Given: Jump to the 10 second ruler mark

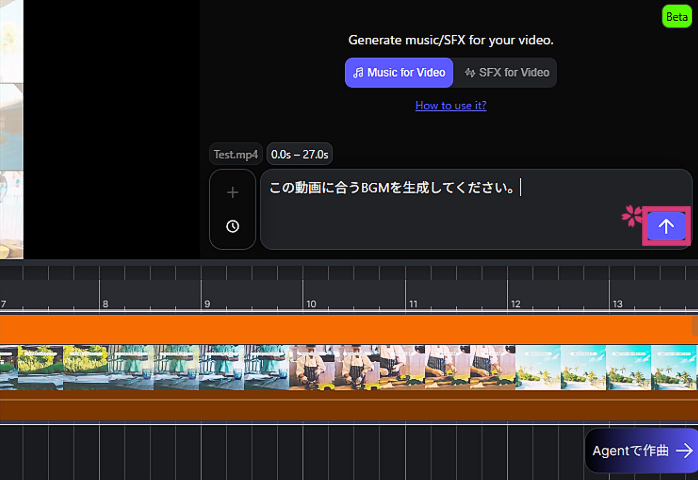Looking at the screenshot, I should coord(308,303).
